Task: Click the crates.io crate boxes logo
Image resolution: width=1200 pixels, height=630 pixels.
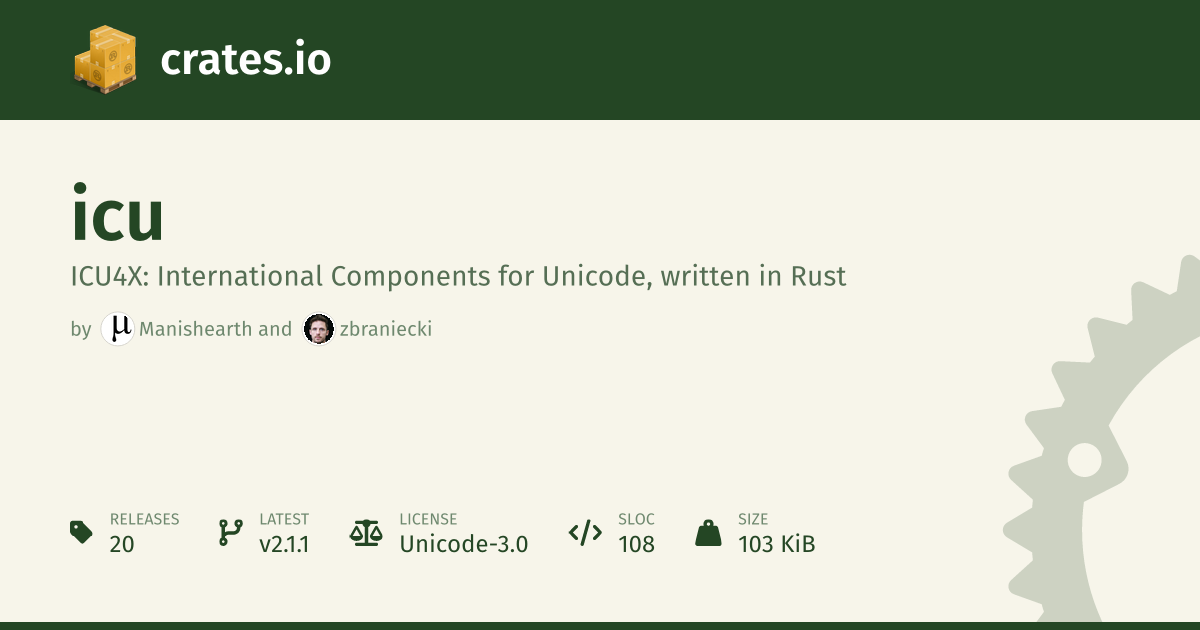Action: (105, 59)
